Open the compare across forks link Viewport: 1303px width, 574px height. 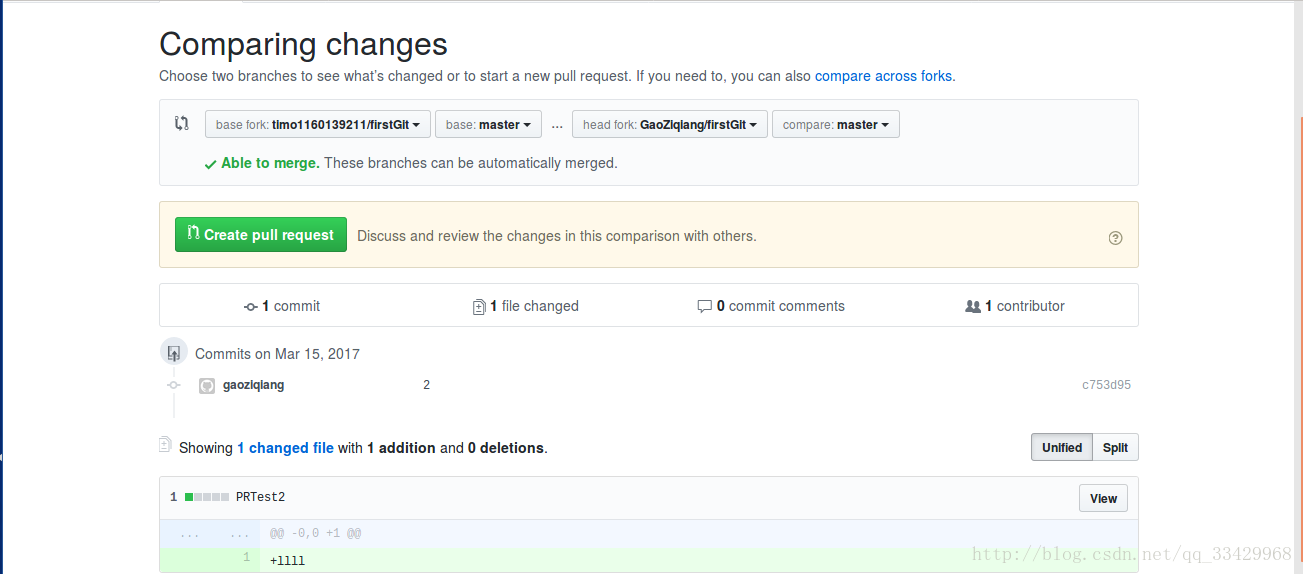[x=883, y=76]
